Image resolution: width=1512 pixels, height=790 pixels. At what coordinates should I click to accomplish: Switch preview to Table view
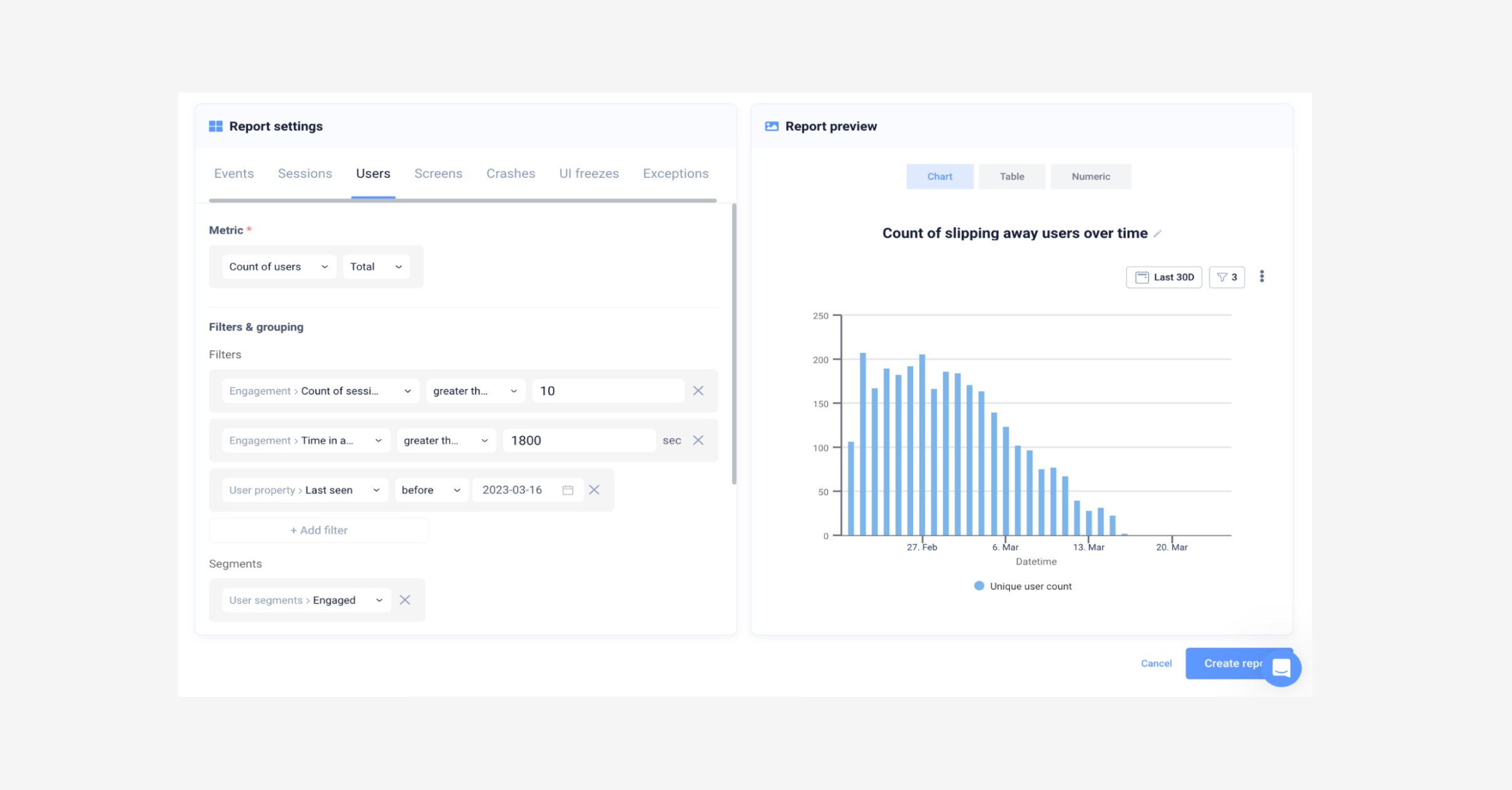[x=1011, y=177]
